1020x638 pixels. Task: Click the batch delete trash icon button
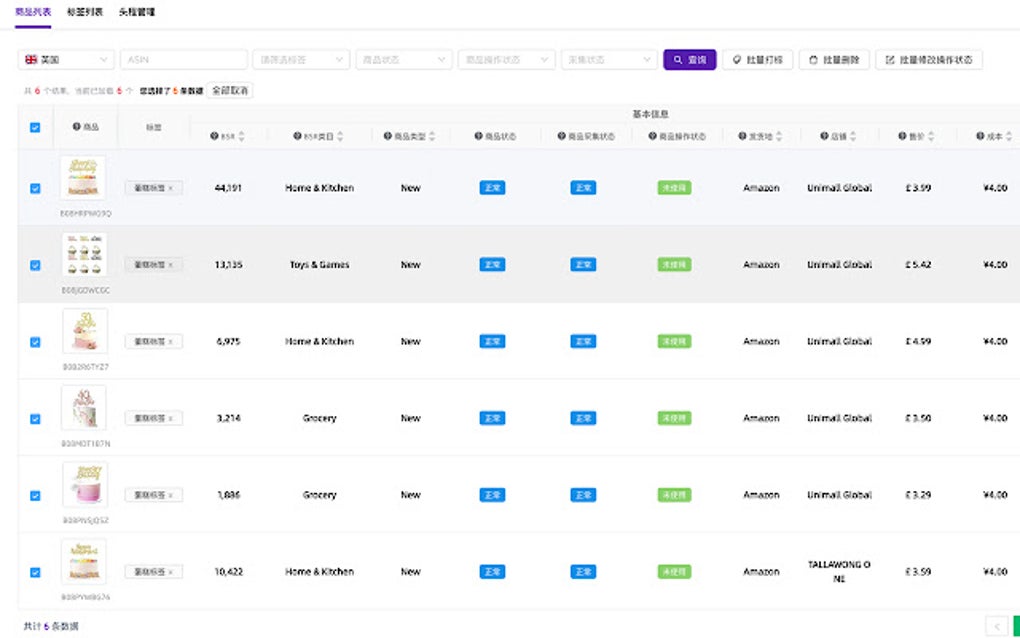(834, 60)
